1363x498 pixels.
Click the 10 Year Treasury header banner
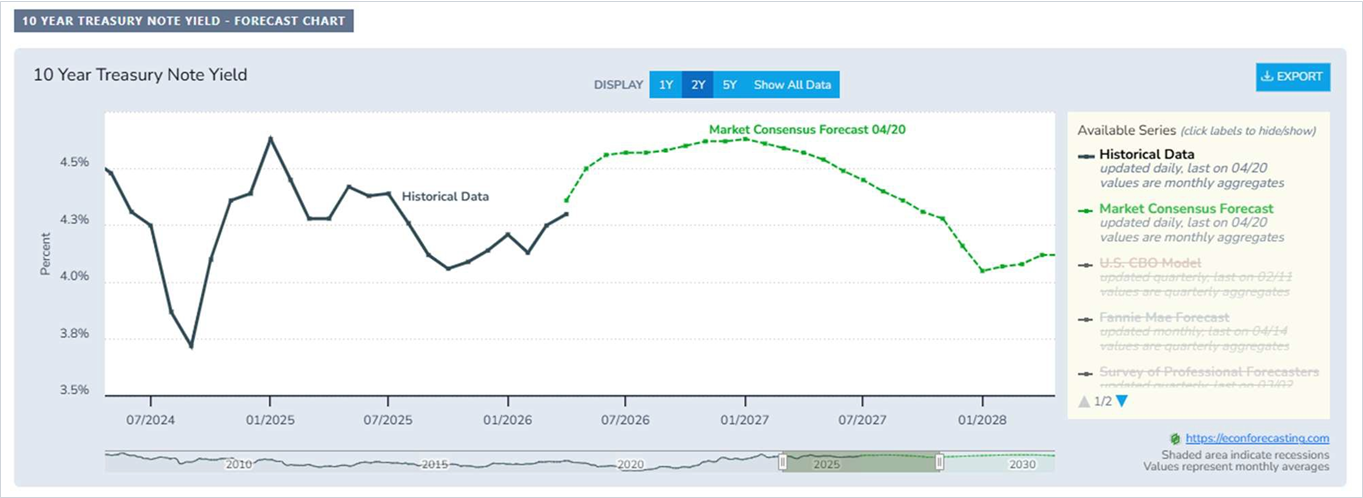tap(183, 20)
